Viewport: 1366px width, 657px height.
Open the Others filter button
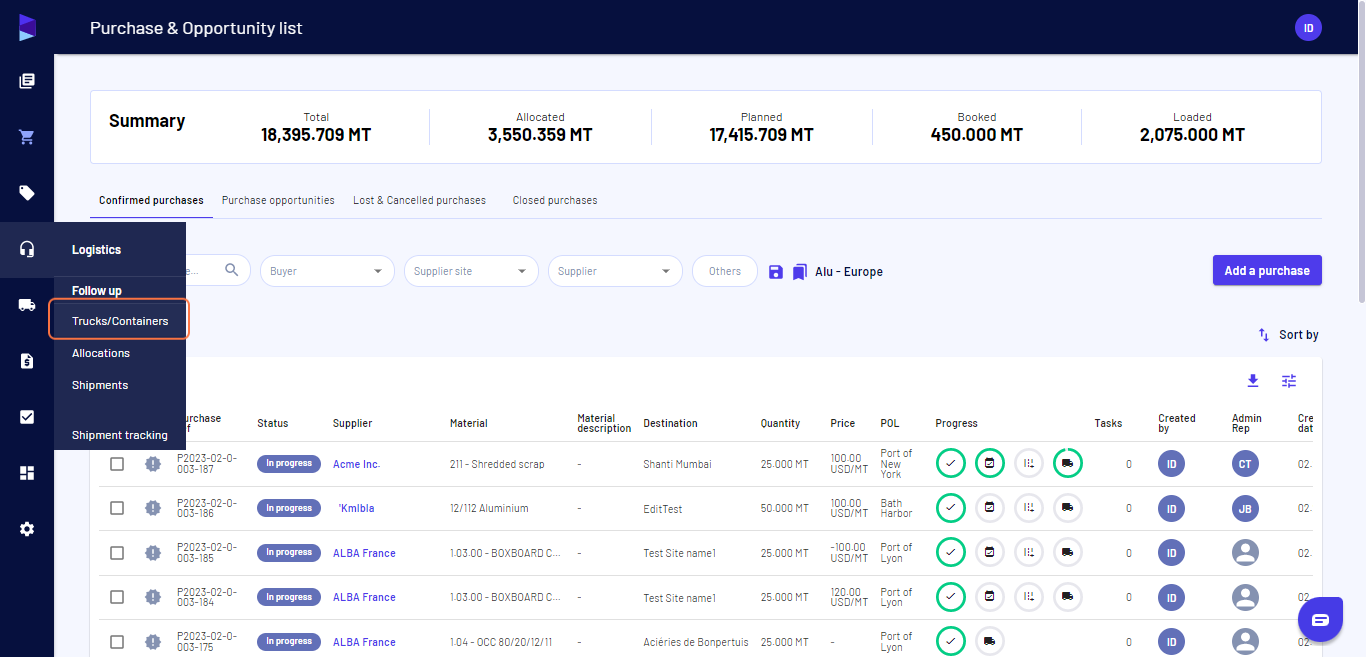(725, 271)
